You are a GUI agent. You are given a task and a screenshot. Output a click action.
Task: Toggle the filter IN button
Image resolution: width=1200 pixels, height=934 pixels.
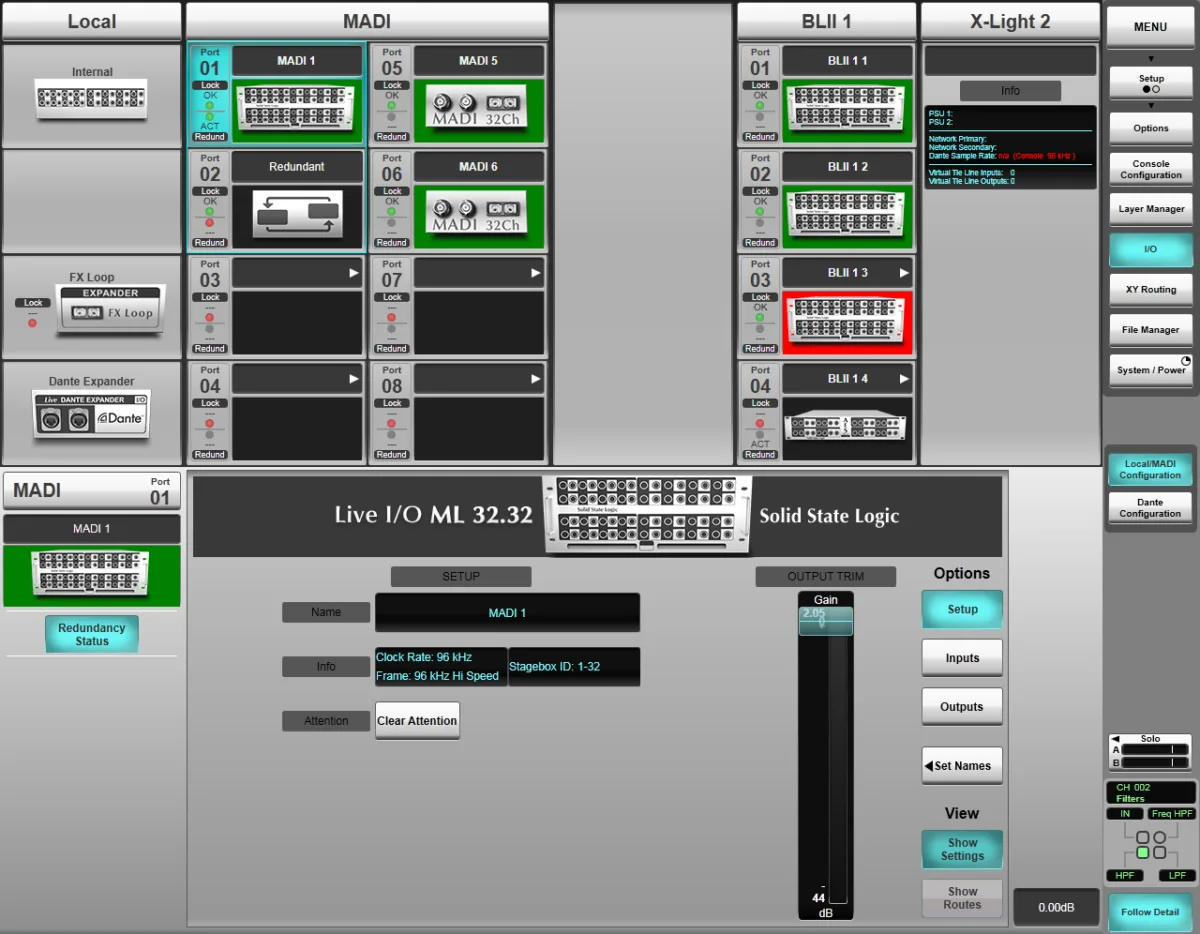pyautogui.click(x=1125, y=814)
